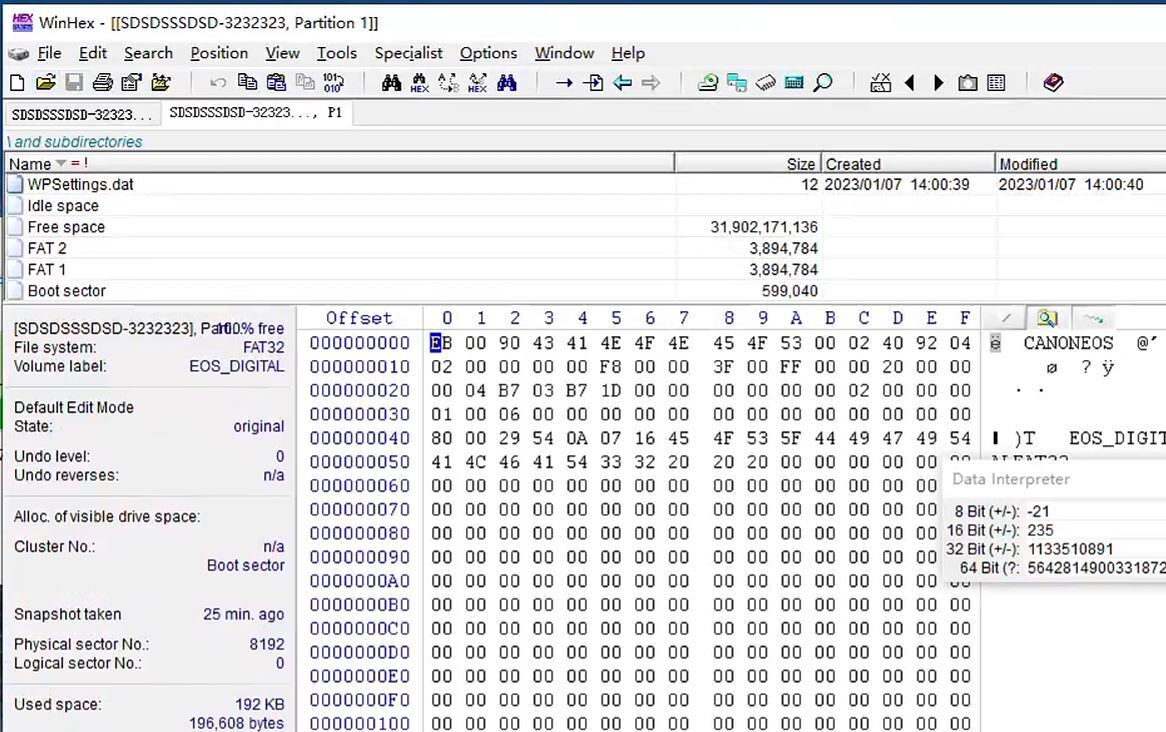The width and height of the screenshot is (1166, 732).
Task: Click the blue Back arrow icon
Action: coord(622,83)
